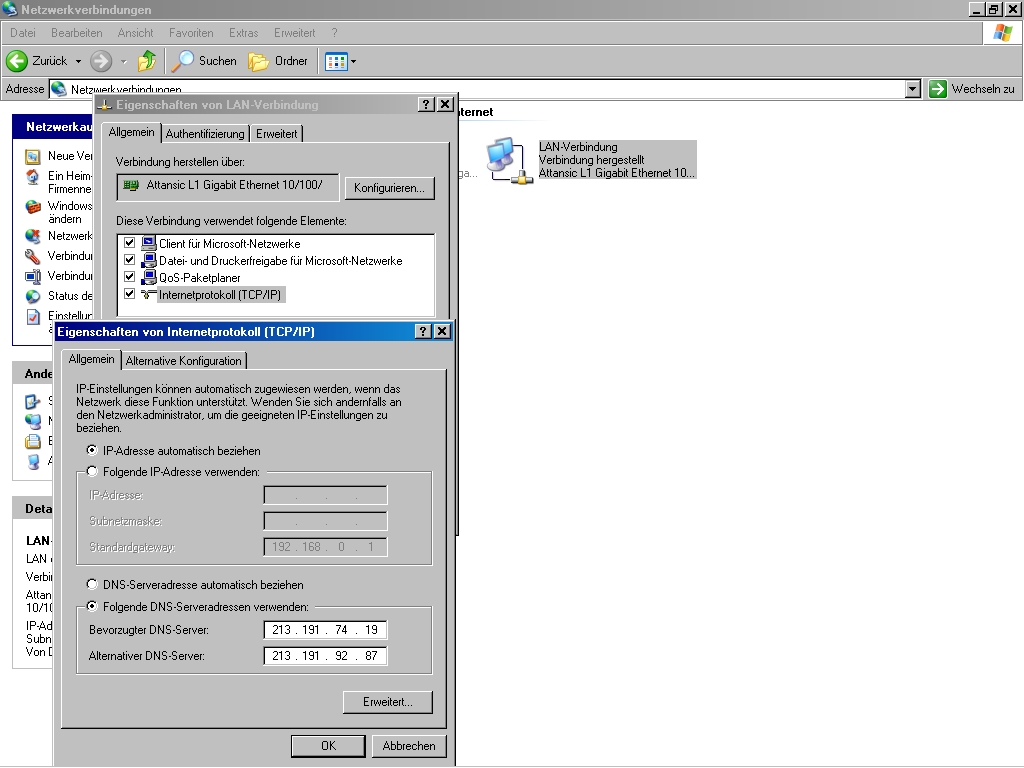Select IP-Adresse automatisch beziehen radio
1024x768 pixels.
(x=92, y=450)
